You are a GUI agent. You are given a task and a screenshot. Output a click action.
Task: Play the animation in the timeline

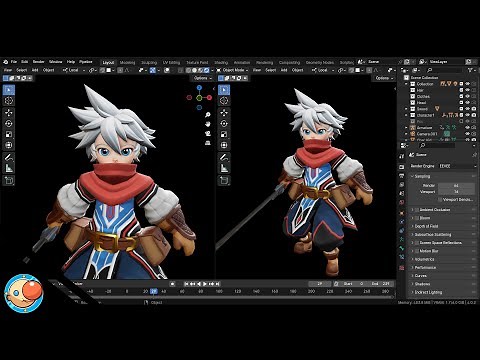205,284
